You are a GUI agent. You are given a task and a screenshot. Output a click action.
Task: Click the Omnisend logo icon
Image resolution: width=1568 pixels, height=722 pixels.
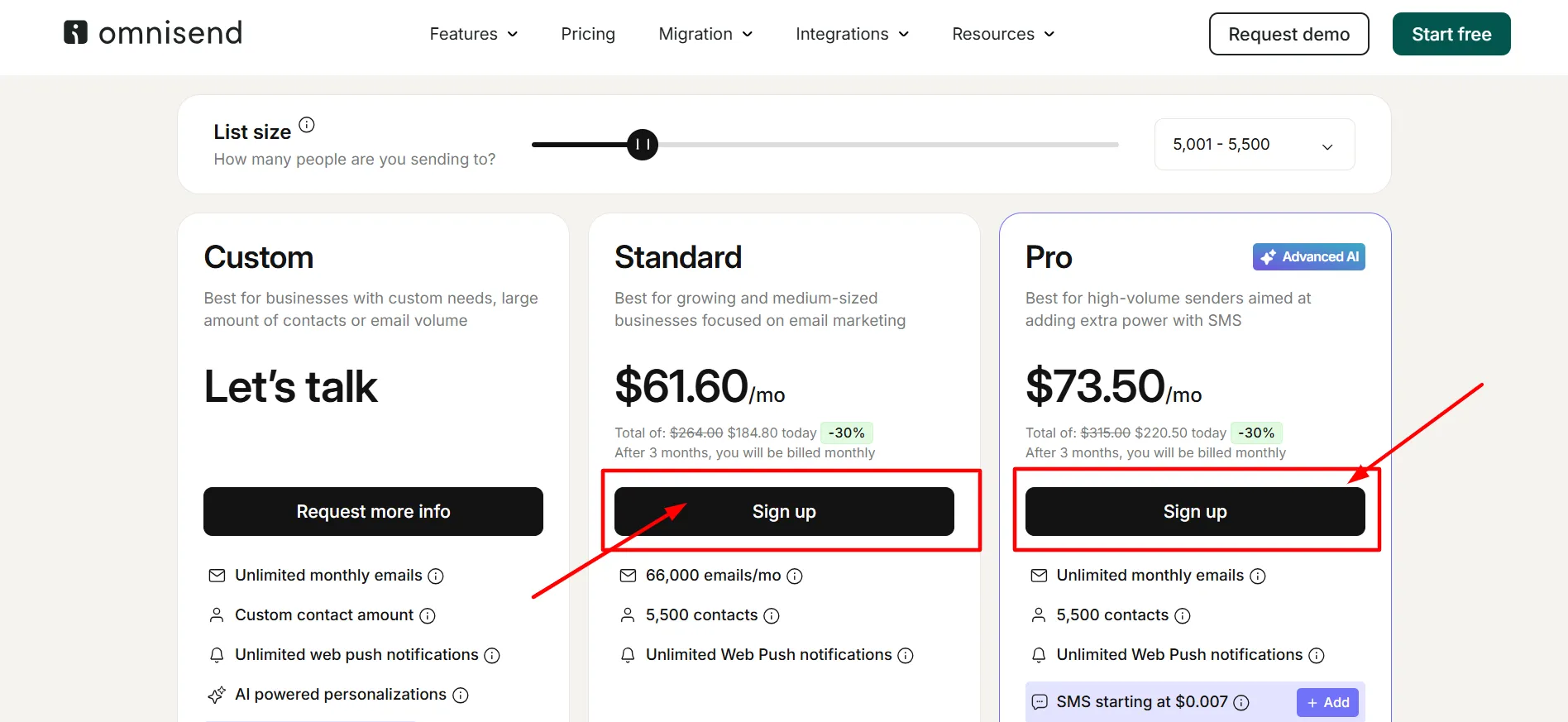tap(75, 32)
